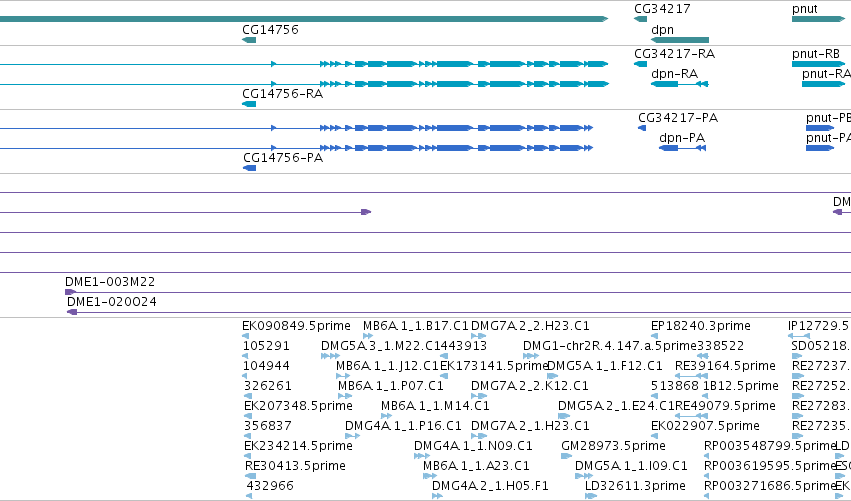Select the DME1-003M22 clone label
Viewport: 851px width, 501px height.
click(x=110, y=282)
